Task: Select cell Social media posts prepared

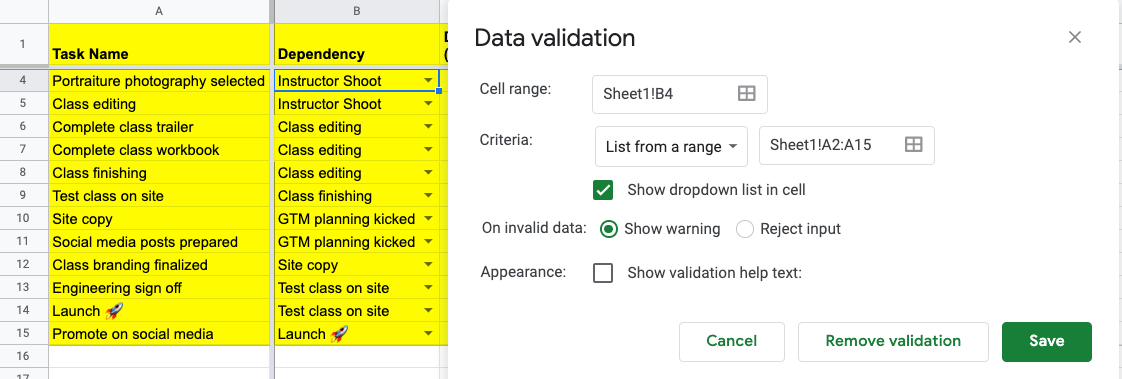Action: click(159, 242)
